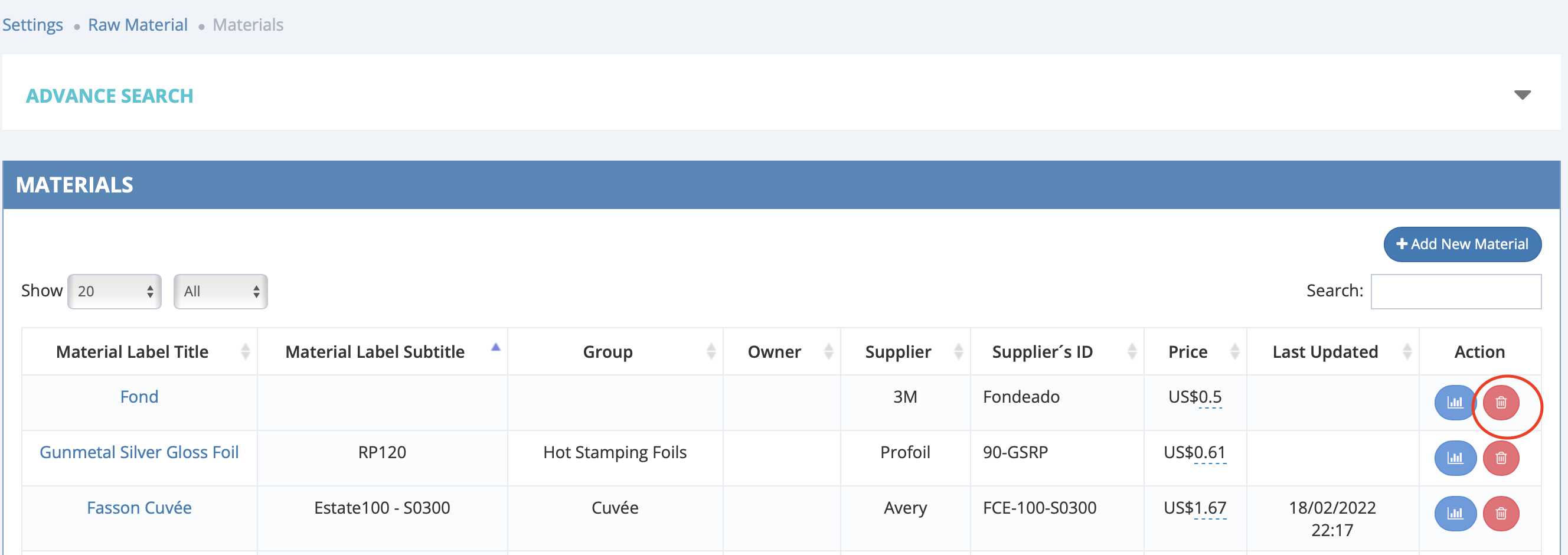Open chart icon for Fasson Cuvée row
The image size is (1568, 555).
coord(1455,513)
